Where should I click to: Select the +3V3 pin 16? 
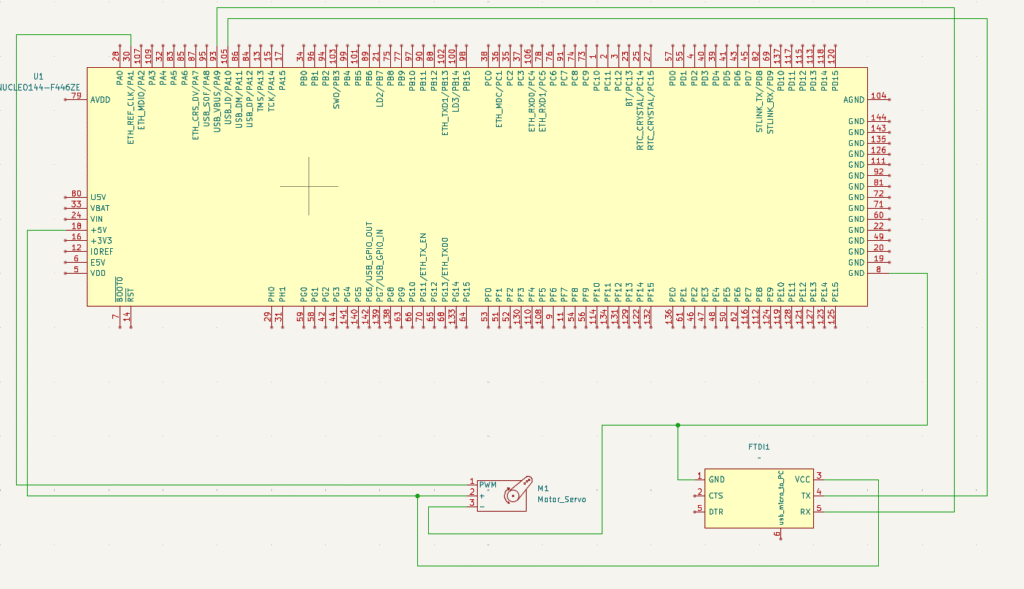point(77,240)
